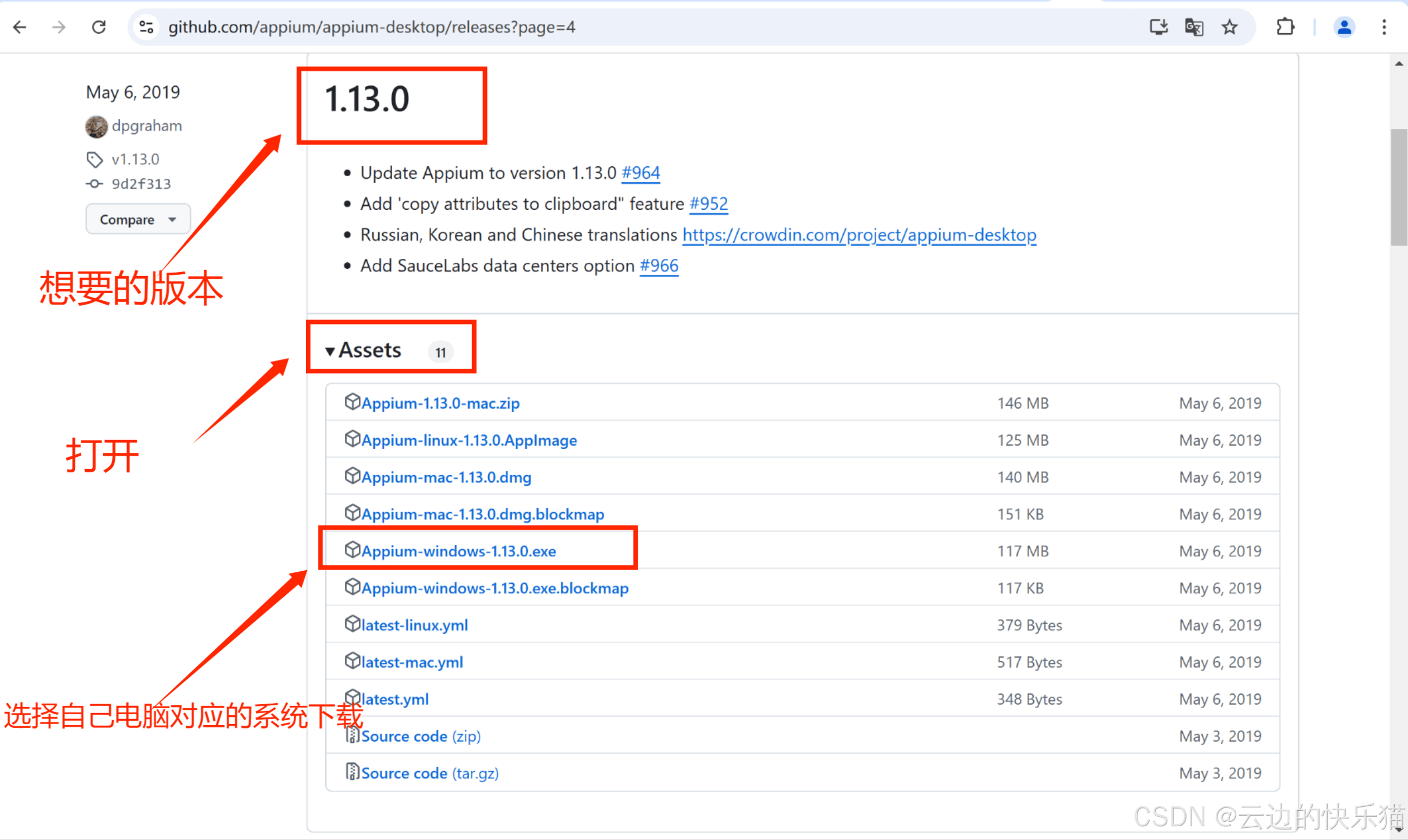Bookmark this page with the star icon
This screenshot has height=840, width=1408.
click(1229, 26)
